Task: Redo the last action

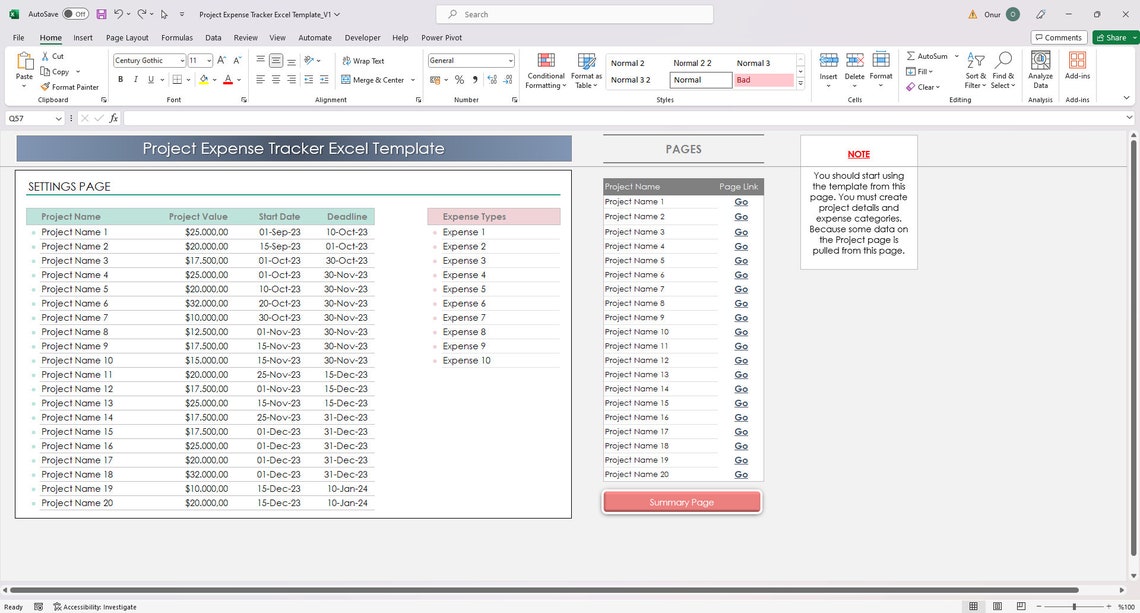Action: click(142, 14)
